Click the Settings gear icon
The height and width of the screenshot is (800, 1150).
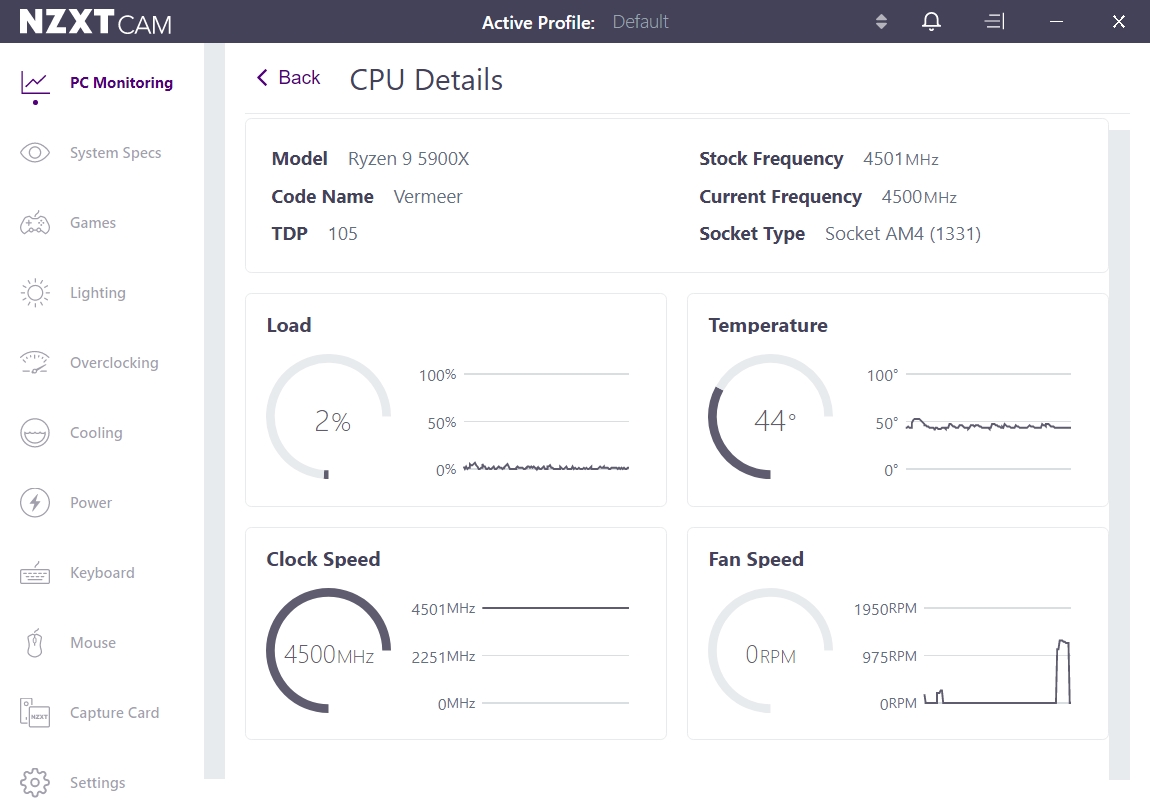tap(35, 782)
